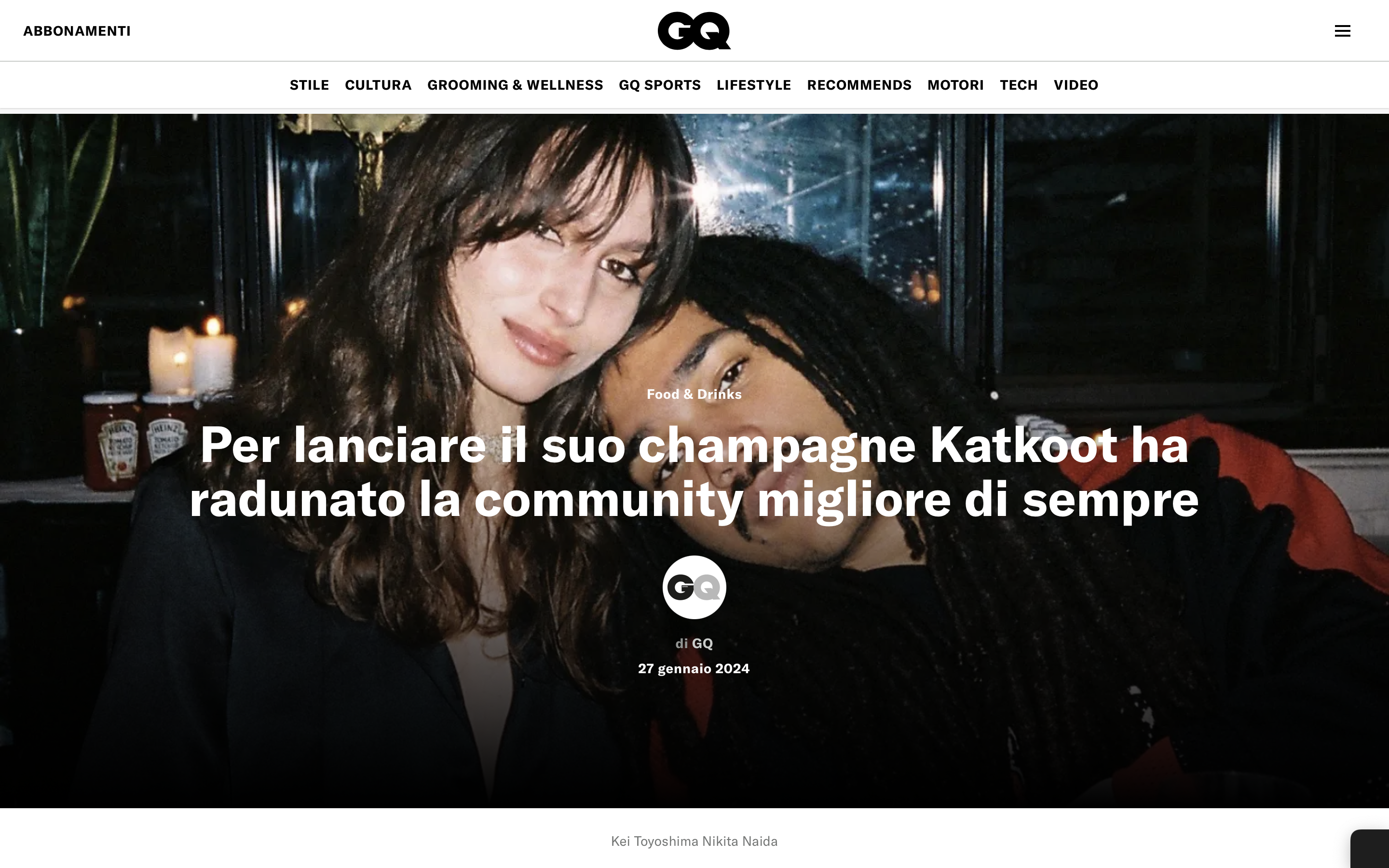Viewport: 1389px width, 868px height.
Task: Click the GQ logo in header
Action: (694, 31)
